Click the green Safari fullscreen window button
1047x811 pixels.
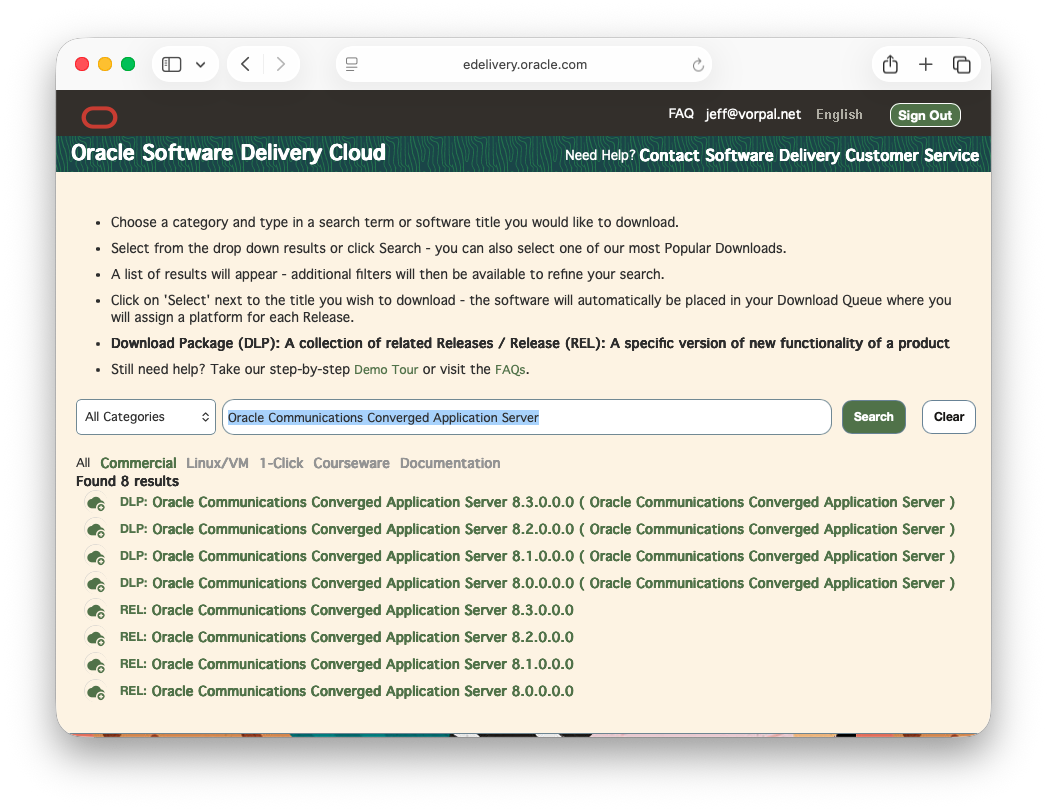point(128,64)
